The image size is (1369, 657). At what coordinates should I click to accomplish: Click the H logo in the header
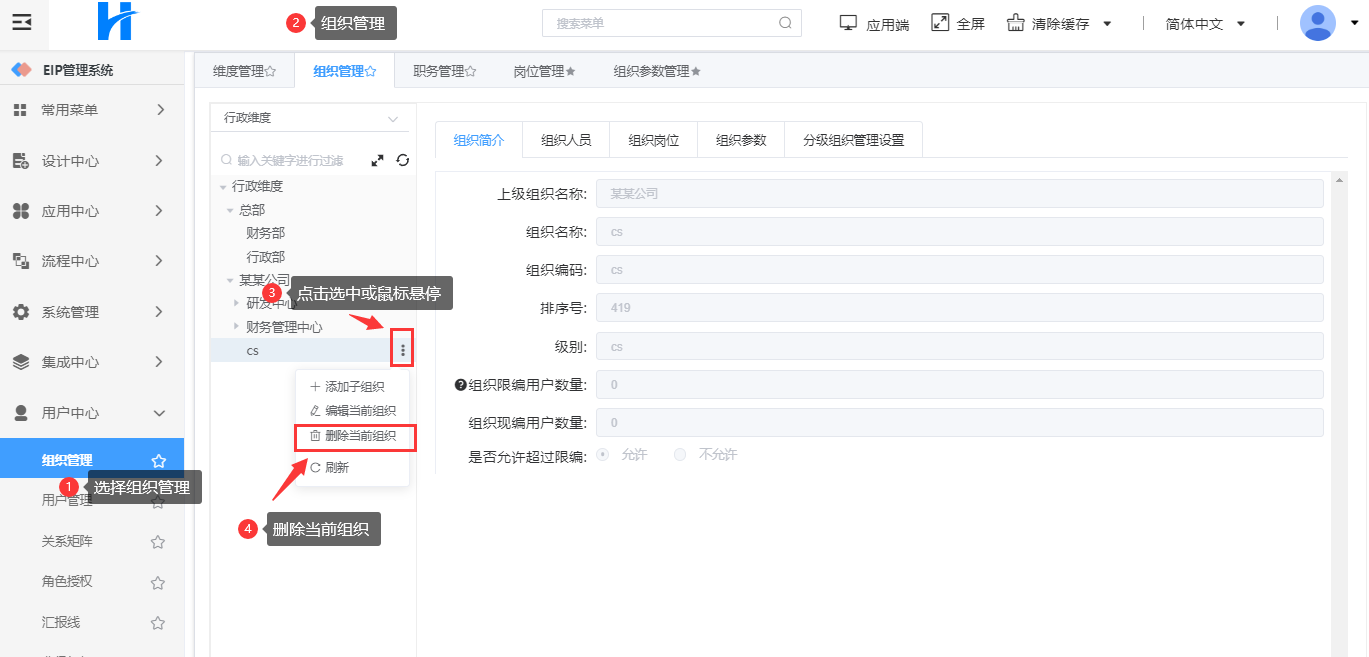[118, 22]
